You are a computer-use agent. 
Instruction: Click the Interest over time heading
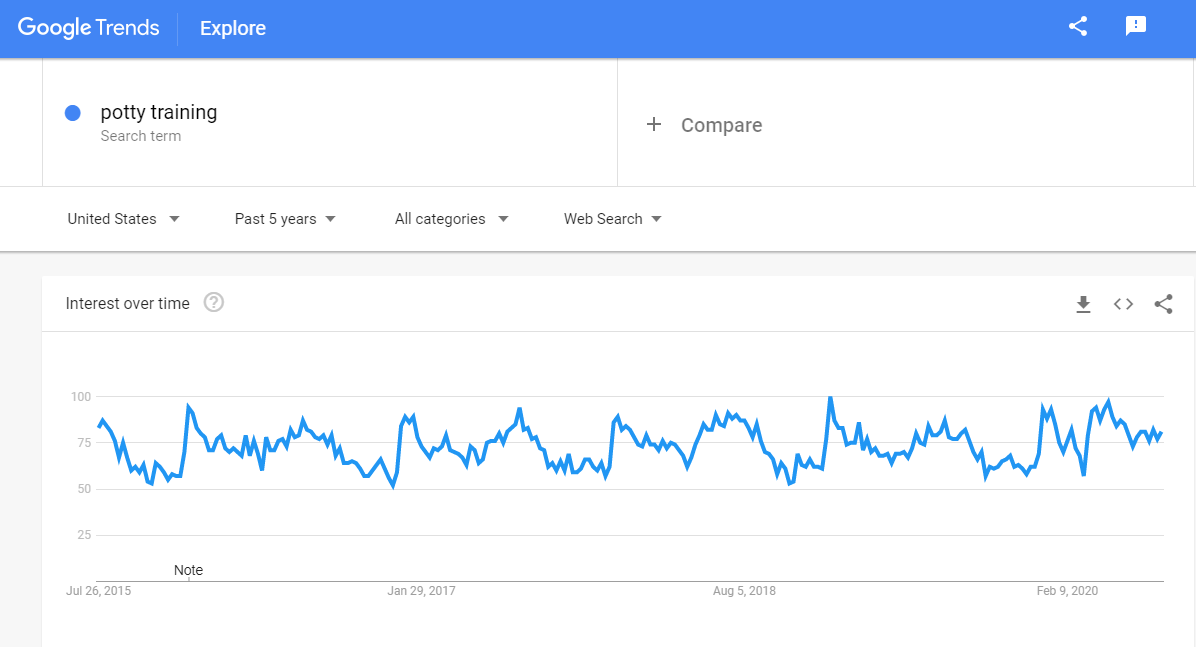[127, 303]
